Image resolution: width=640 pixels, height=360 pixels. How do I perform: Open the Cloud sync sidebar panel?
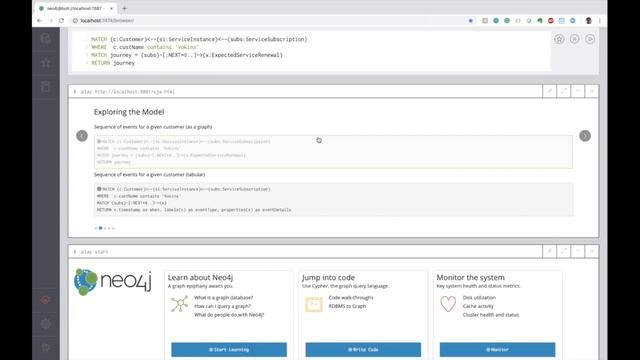pyautogui.click(x=46, y=300)
